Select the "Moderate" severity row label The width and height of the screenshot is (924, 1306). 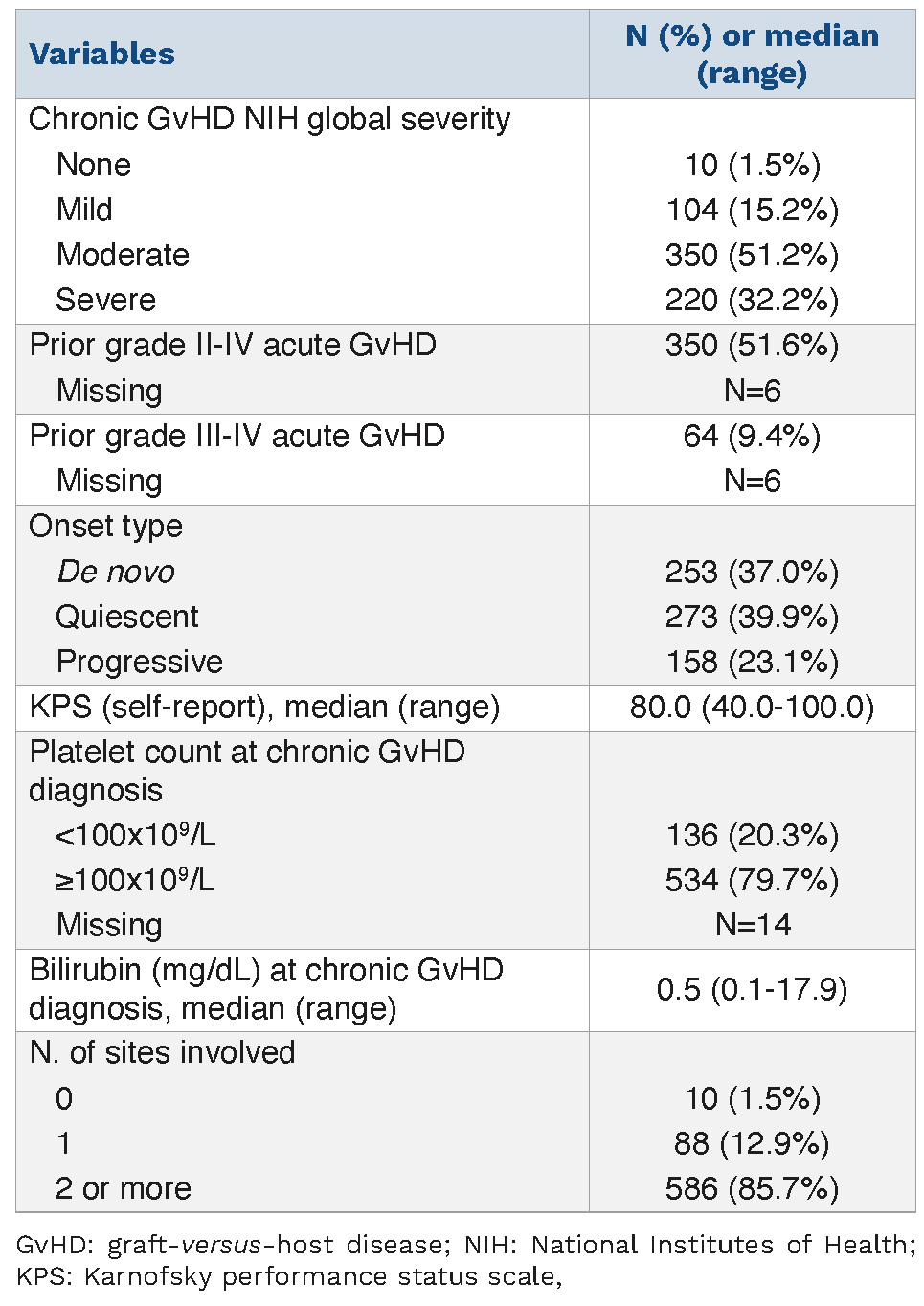coord(123,255)
